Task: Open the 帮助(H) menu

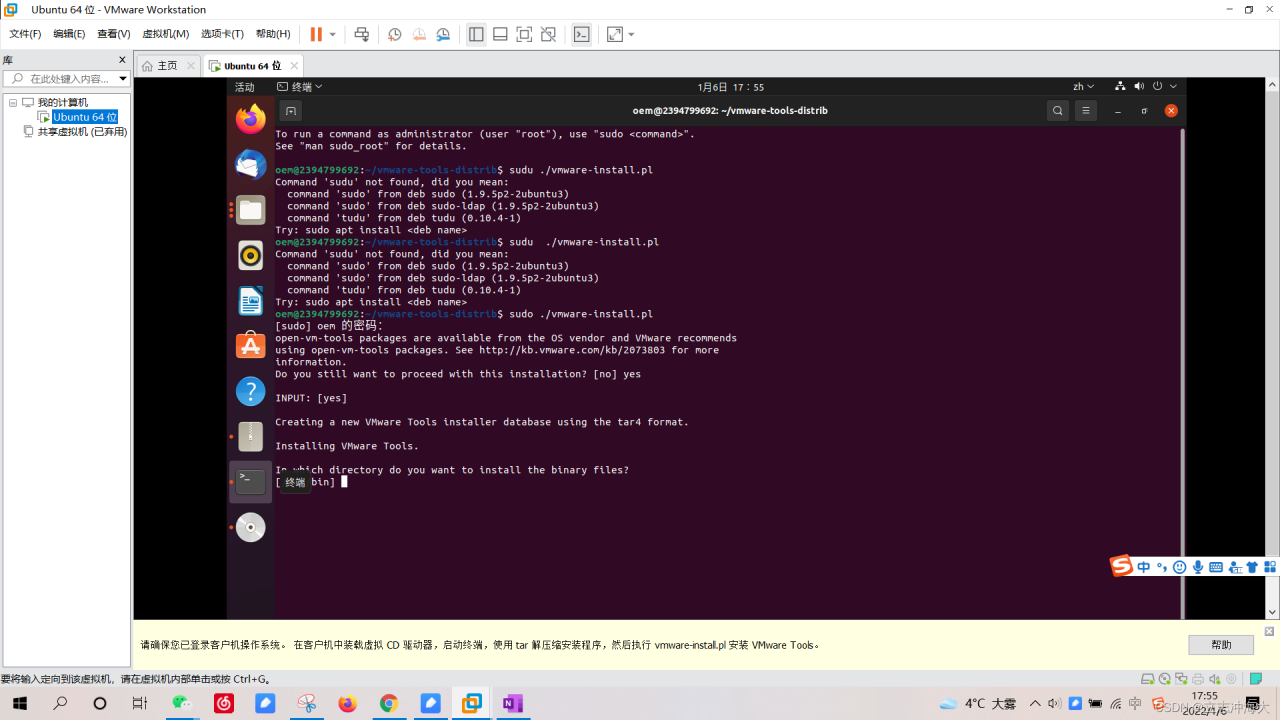Action: (273, 34)
